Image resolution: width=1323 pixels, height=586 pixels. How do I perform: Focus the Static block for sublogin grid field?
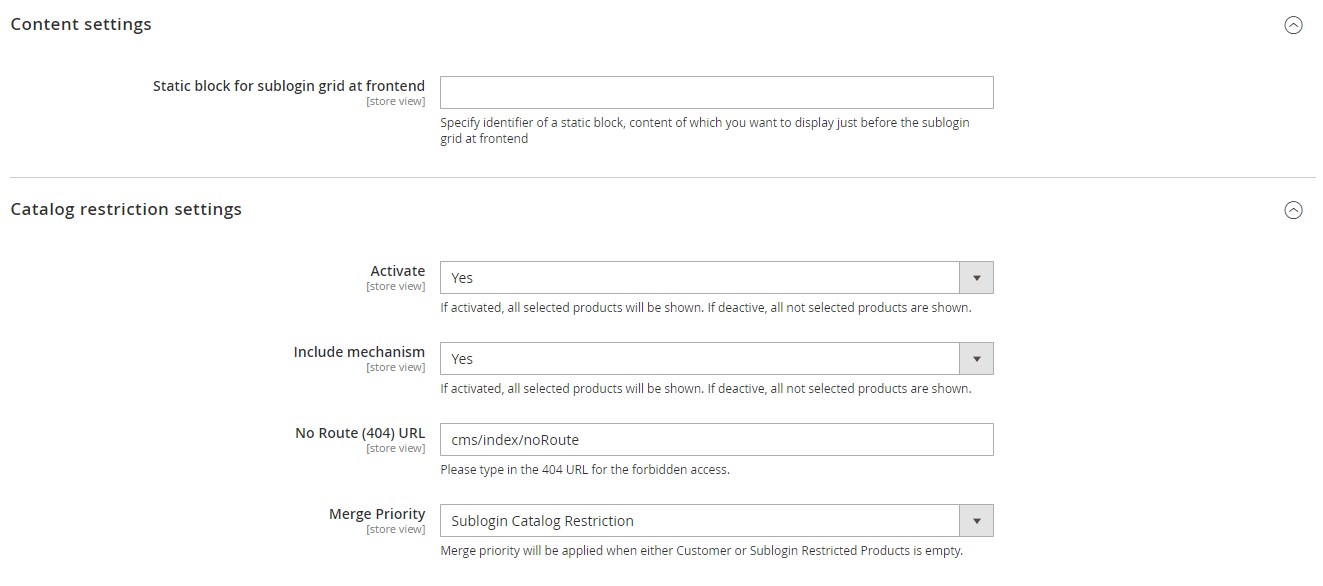pyautogui.click(x=717, y=92)
